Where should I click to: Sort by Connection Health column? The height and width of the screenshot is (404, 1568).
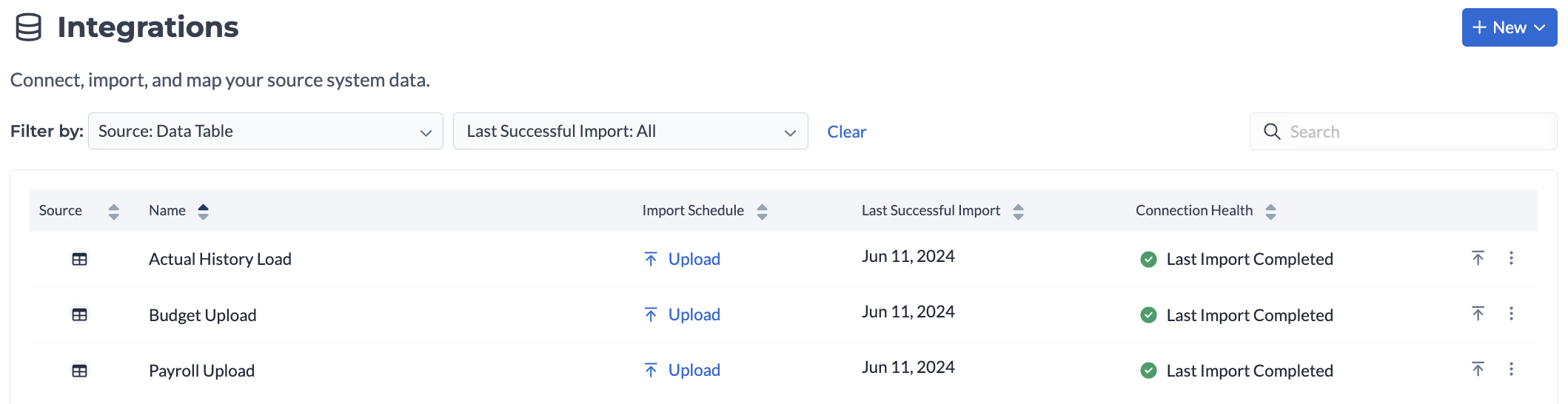[x=1270, y=212]
